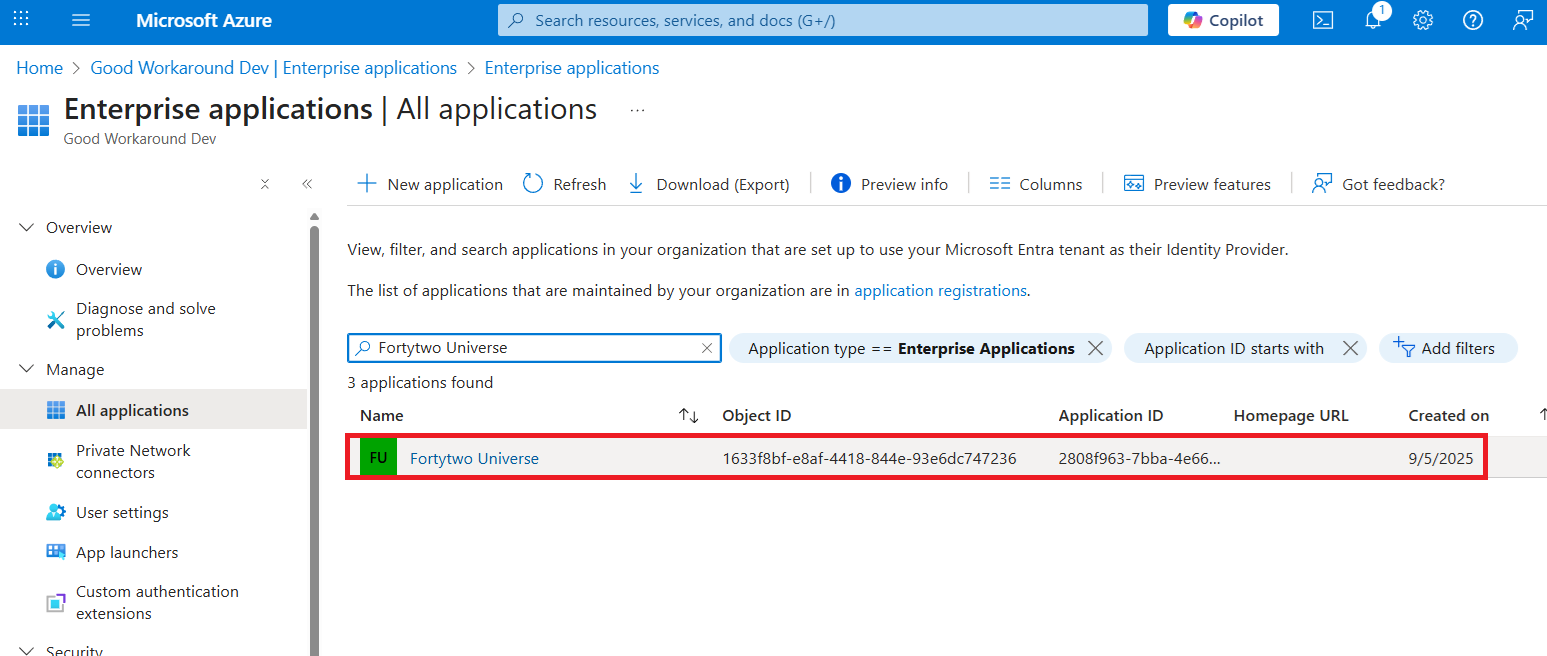Image resolution: width=1547 pixels, height=656 pixels.
Task: Click New application
Action: [x=430, y=184]
